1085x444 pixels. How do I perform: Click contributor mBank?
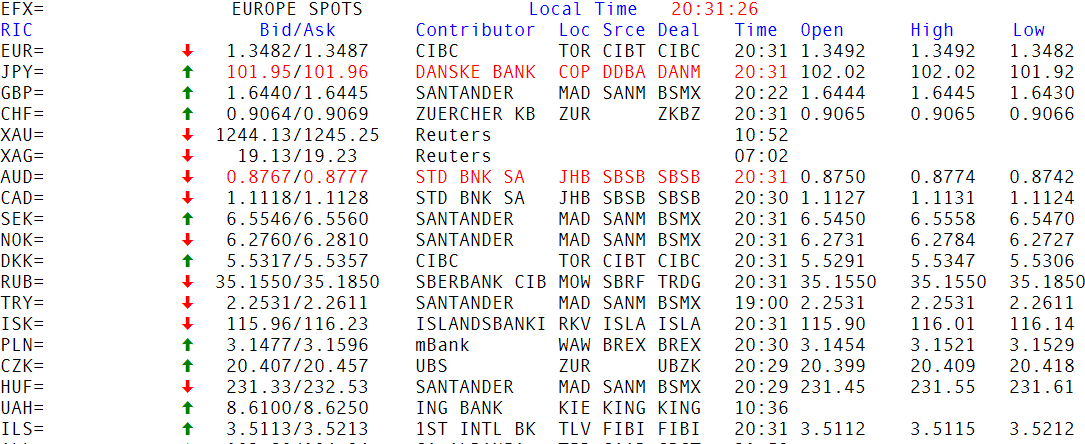coord(443,345)
